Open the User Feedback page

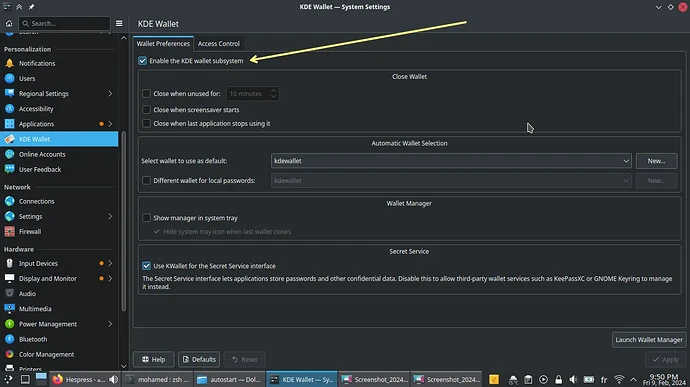tap(59, 170)
